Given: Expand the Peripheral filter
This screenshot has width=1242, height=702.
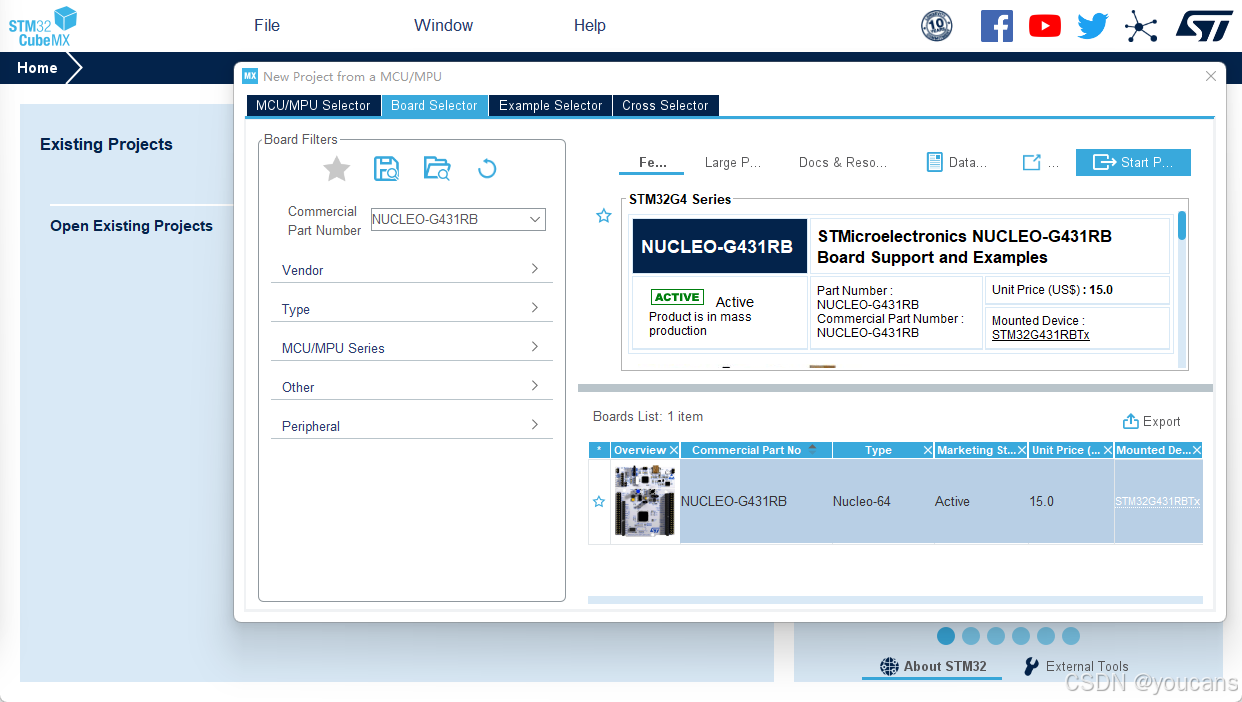Looking at the screenshot, I should (x=412, y=426).
